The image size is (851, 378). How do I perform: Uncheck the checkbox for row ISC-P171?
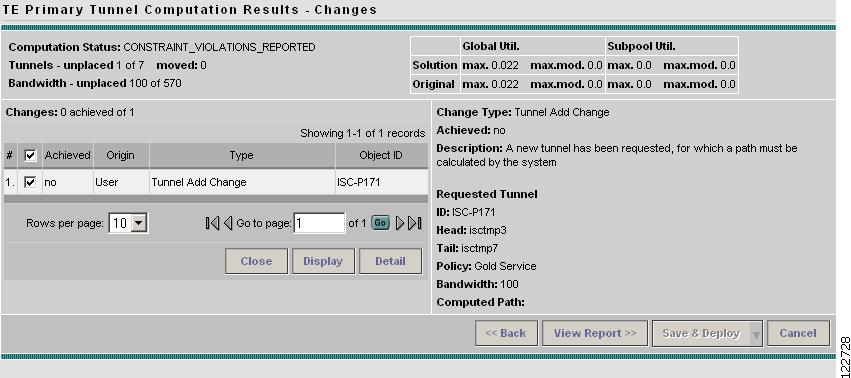(30, 182)
